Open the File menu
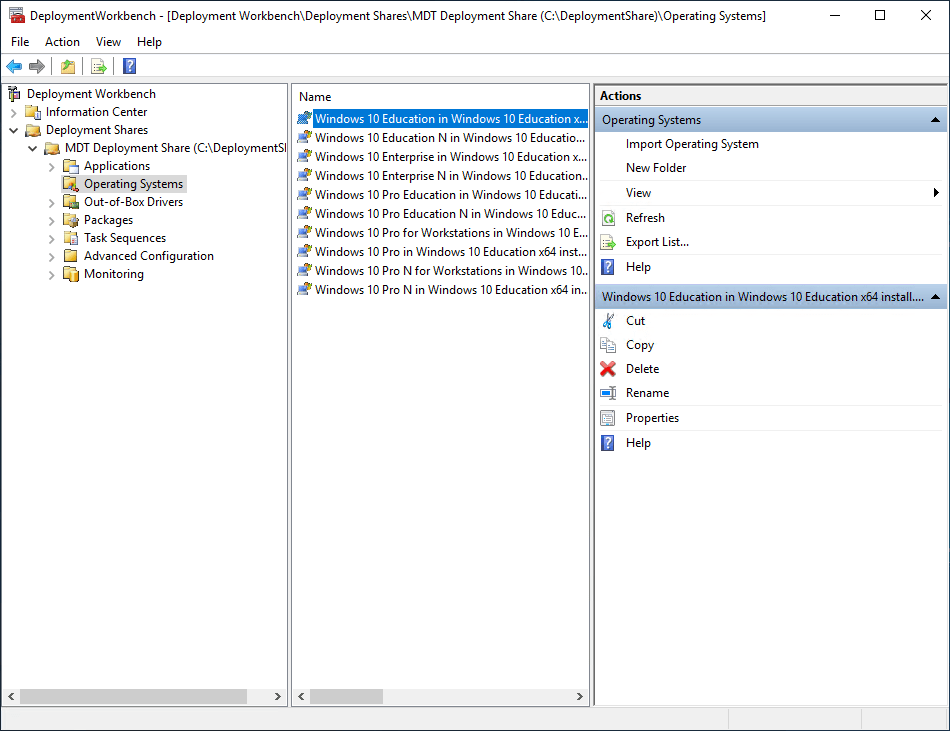Viewport: 950px width, 731px height. tap(20, 42)
